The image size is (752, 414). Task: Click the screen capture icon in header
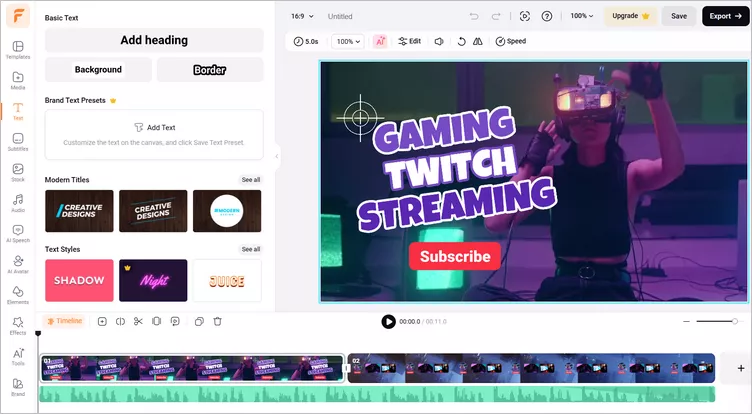[x=525, y=16]
